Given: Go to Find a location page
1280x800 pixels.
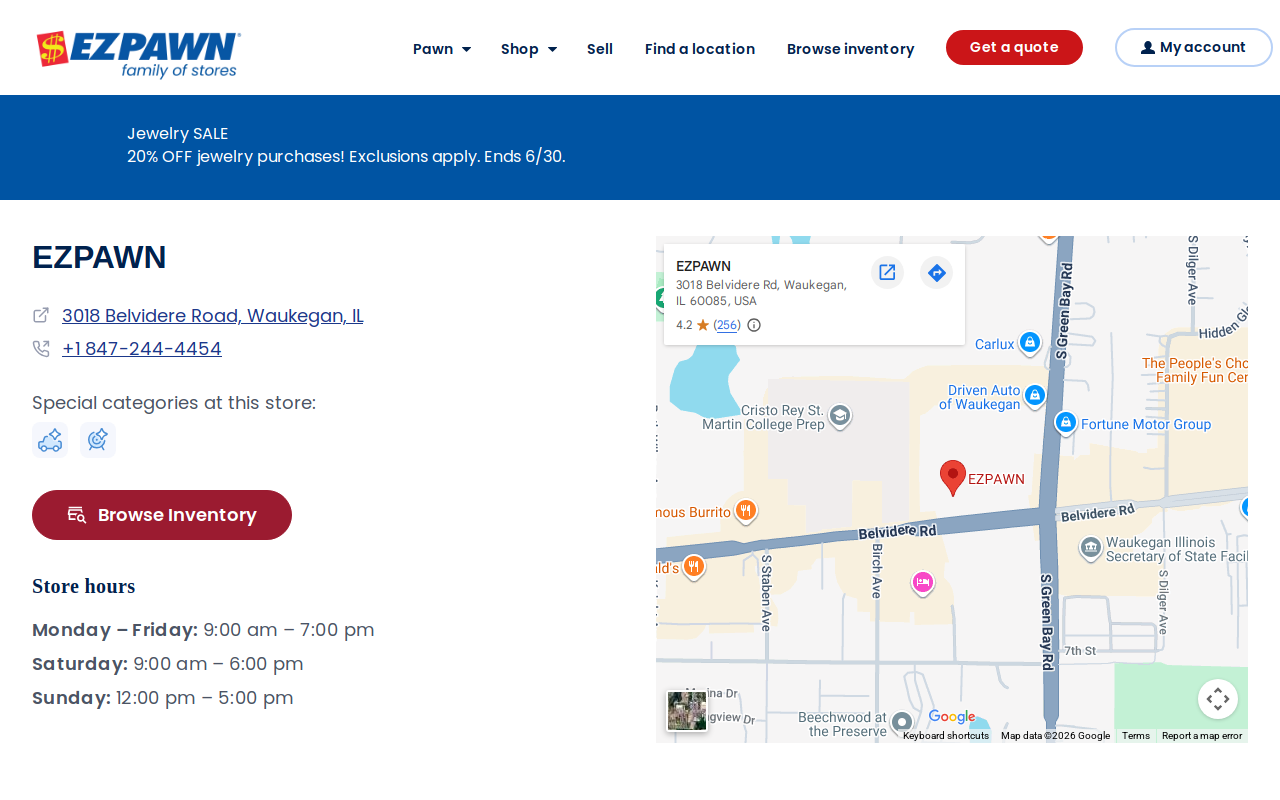Looking at the screenshot, I should (x=700, y=49).
